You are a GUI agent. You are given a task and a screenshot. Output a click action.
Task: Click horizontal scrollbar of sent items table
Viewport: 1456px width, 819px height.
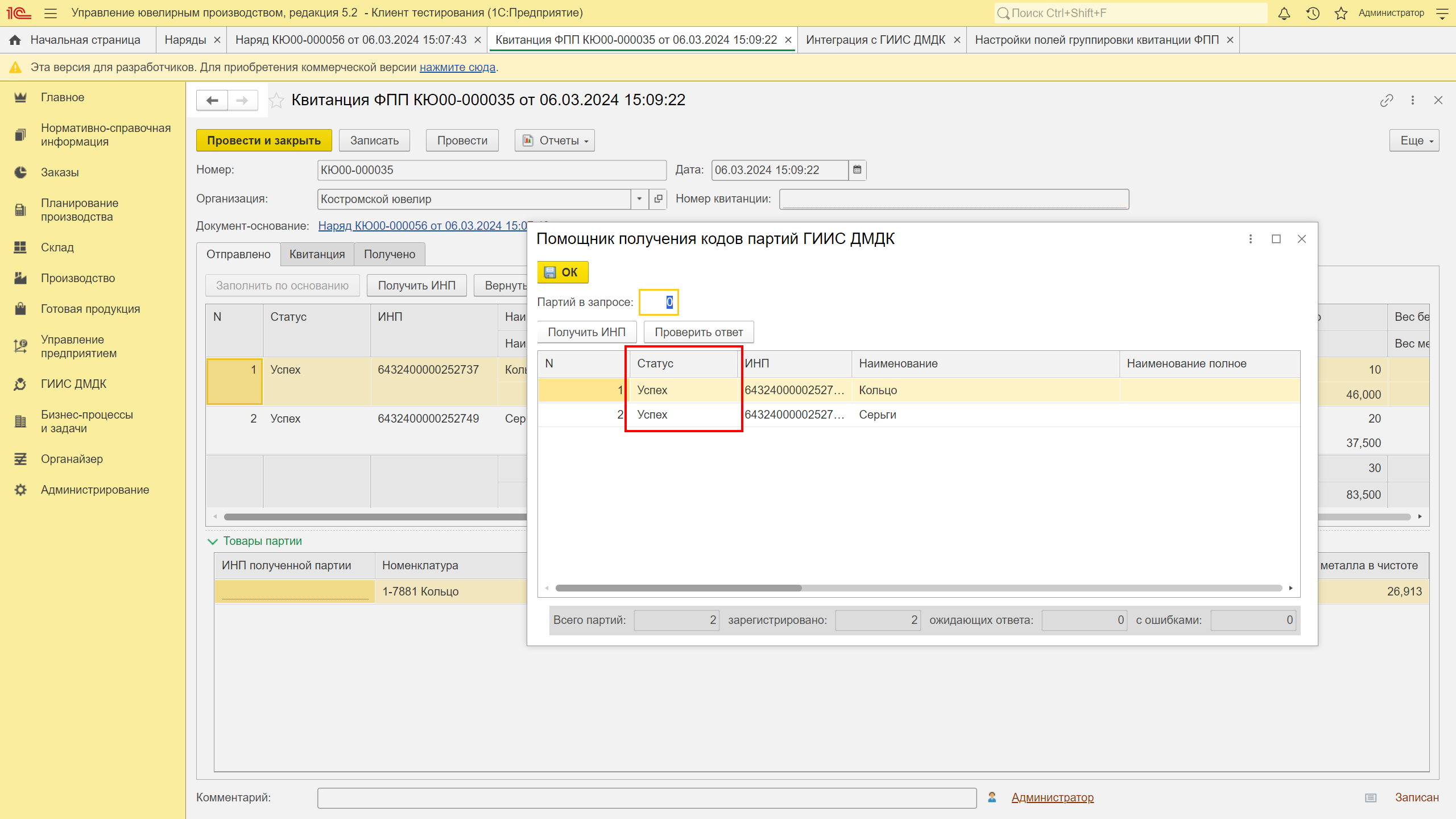[375, 517]
